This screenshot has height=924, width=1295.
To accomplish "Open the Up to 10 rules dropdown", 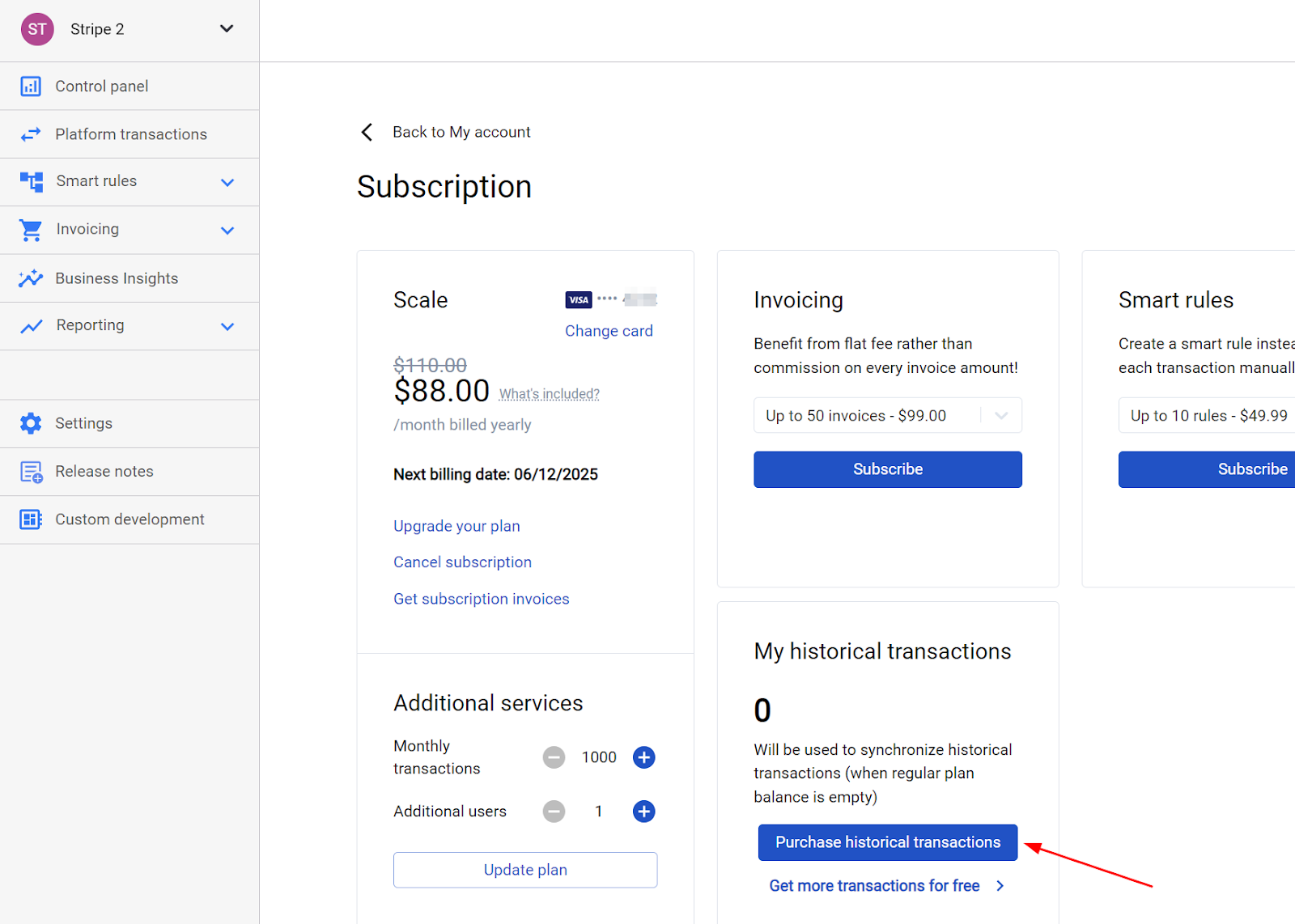I will 1207,415.
